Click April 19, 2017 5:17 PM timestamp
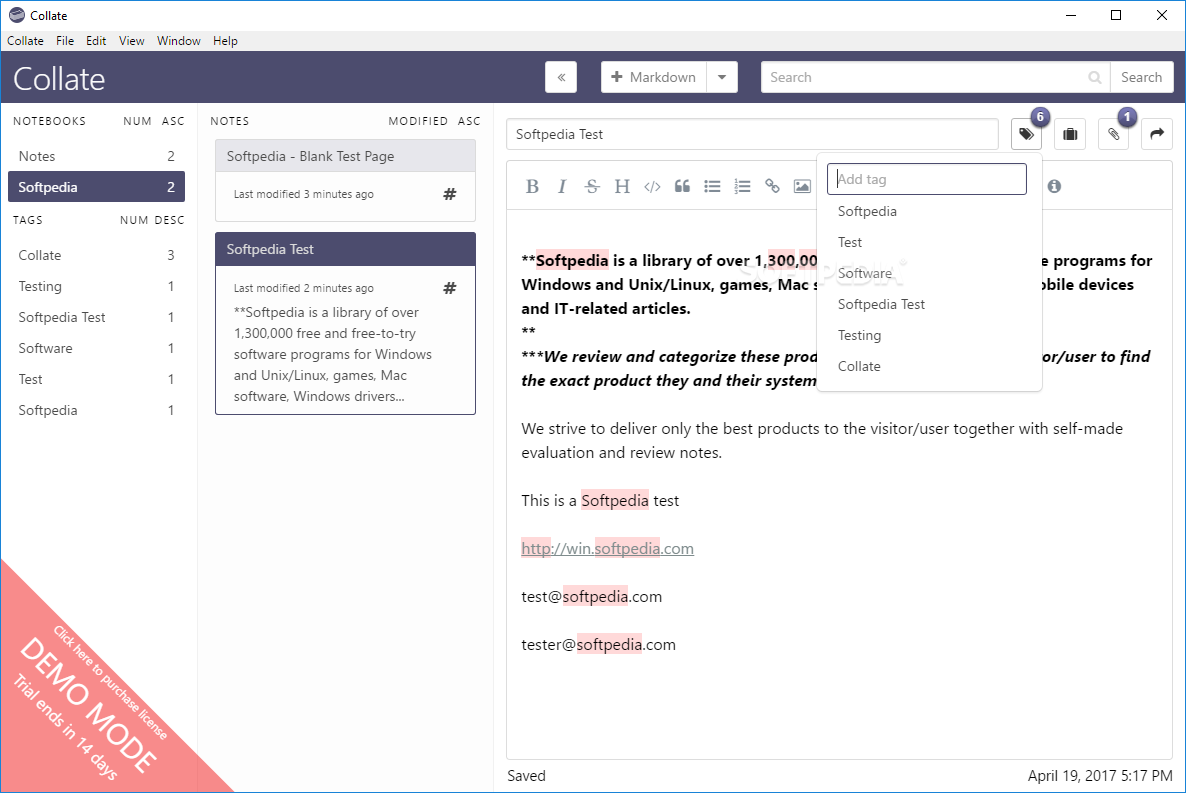Viewport: 1186px width, 793px height. pos(1100,776)
